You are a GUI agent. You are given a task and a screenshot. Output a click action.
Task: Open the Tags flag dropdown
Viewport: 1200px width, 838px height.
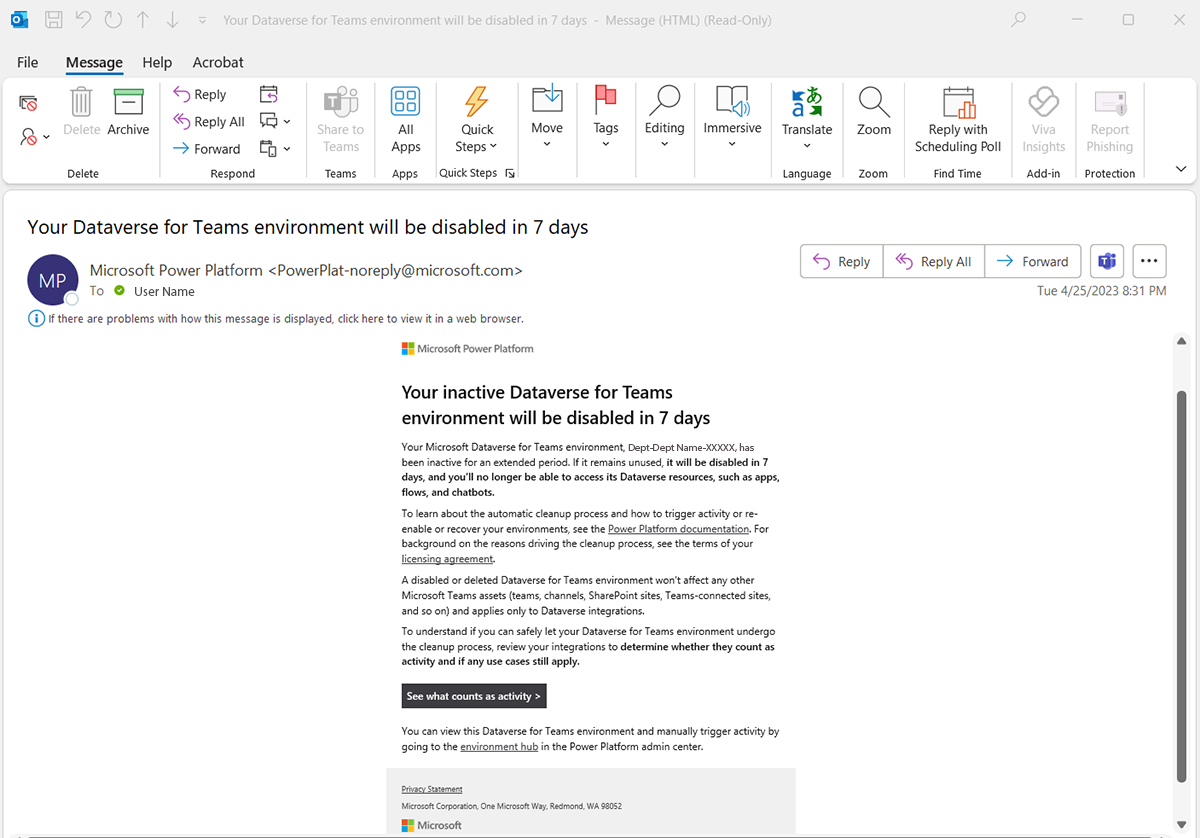point(606,117)
